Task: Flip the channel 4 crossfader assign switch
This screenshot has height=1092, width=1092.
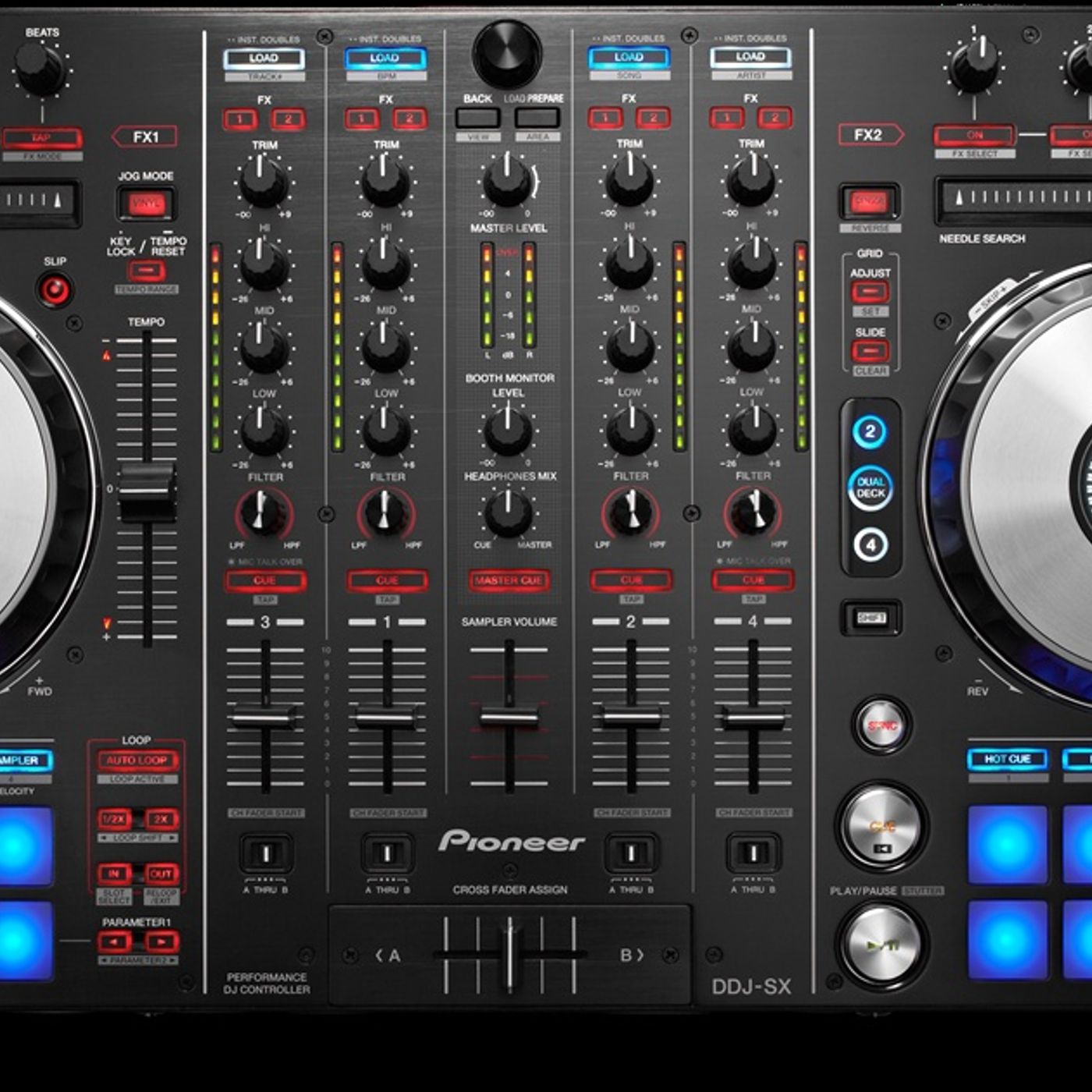Action: click(753, 853)
